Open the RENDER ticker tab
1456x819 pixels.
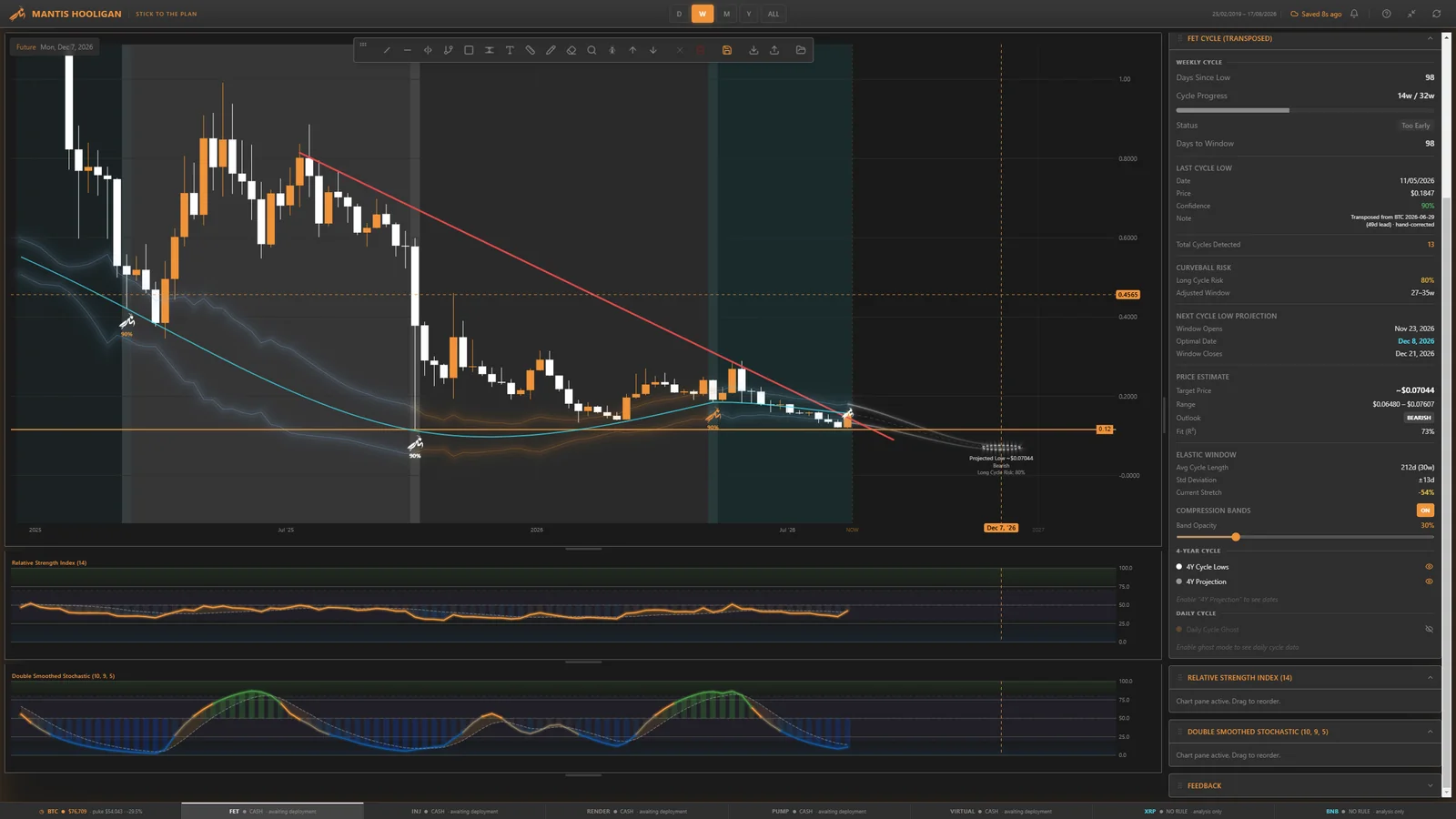pos(637,811)
